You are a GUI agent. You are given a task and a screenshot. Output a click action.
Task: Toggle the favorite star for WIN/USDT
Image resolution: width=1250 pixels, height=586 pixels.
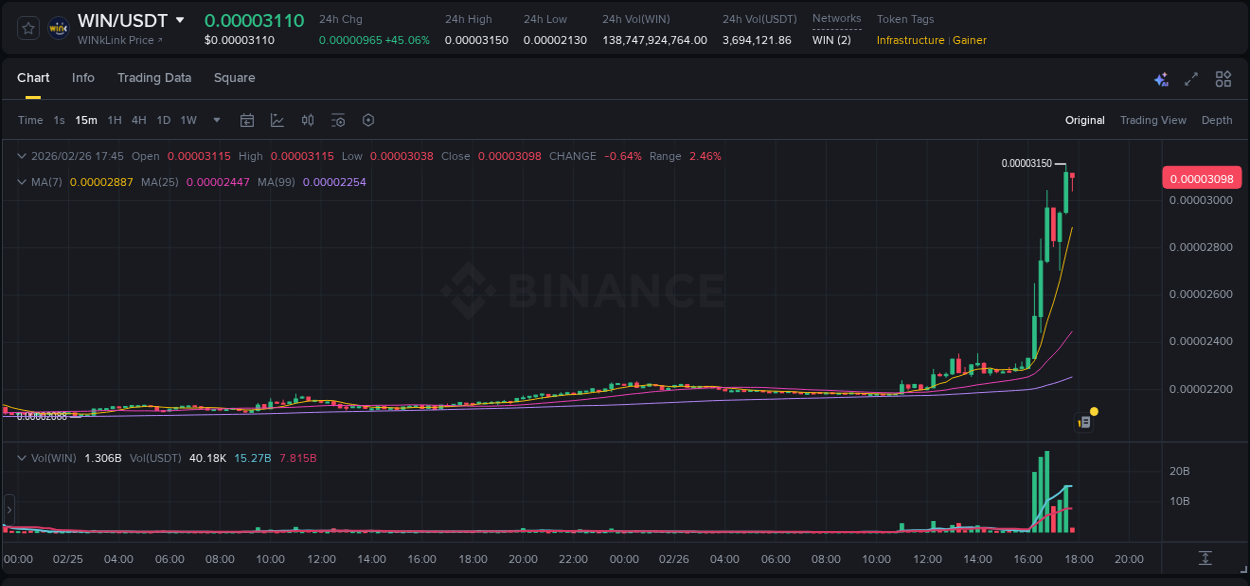[x=27, y=28]
